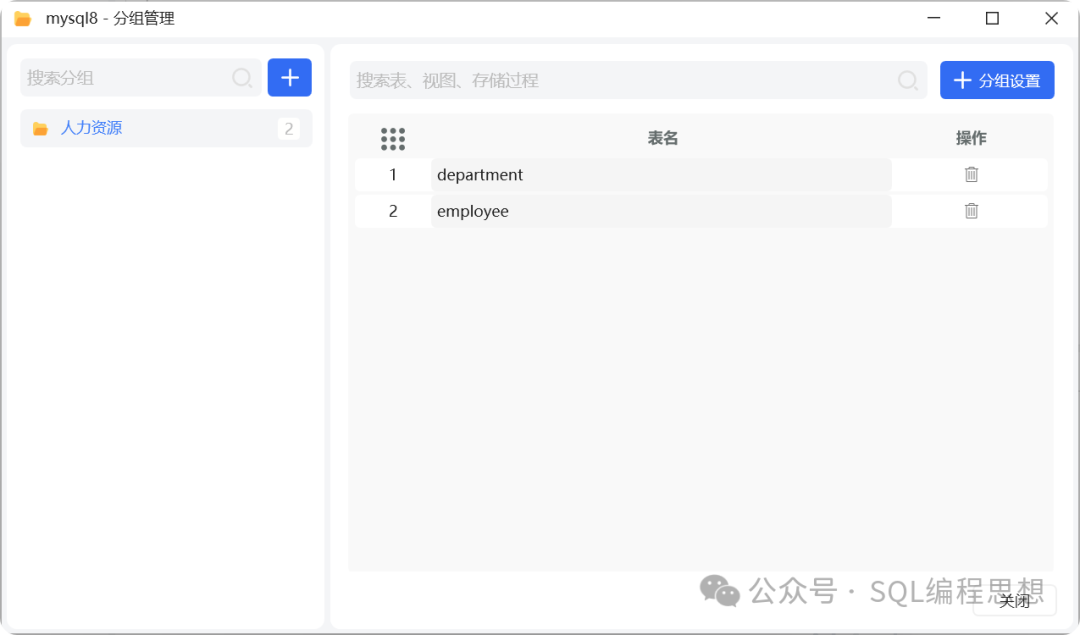Click the 表名 column header
Screen dimensions: 1080x635
663,138
